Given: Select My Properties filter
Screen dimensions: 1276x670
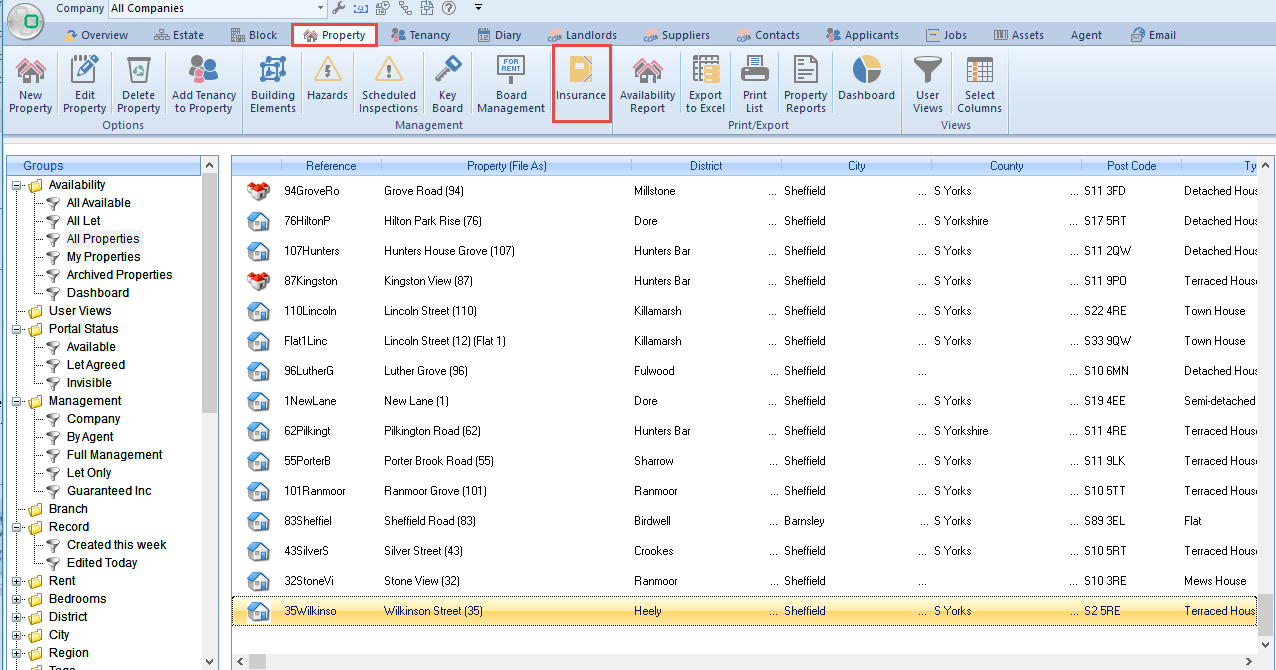Looking at the screenshot, I should 103,257.
